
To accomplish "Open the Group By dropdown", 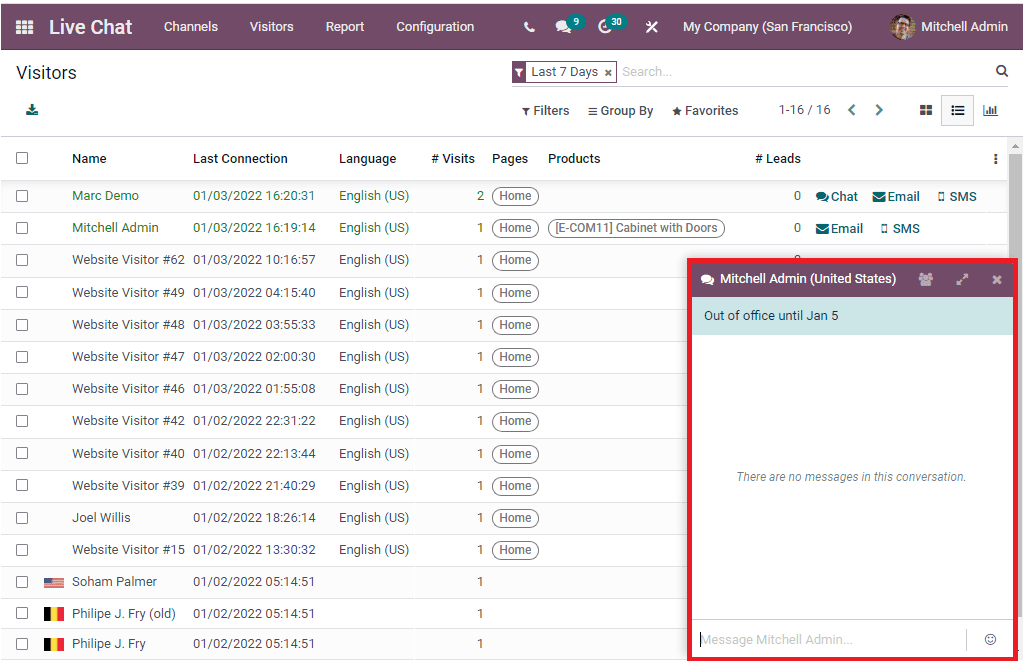I will [620, 110].
